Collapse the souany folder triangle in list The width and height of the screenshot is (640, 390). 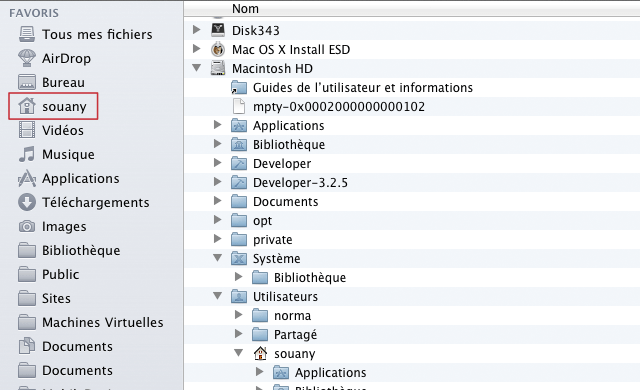click(239, 353)
